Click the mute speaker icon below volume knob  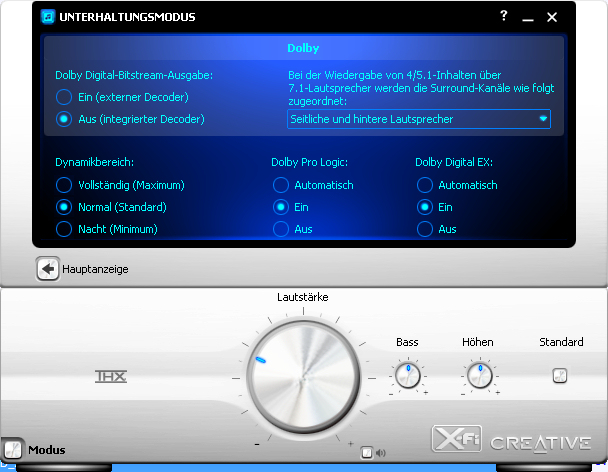click(381, 453)
